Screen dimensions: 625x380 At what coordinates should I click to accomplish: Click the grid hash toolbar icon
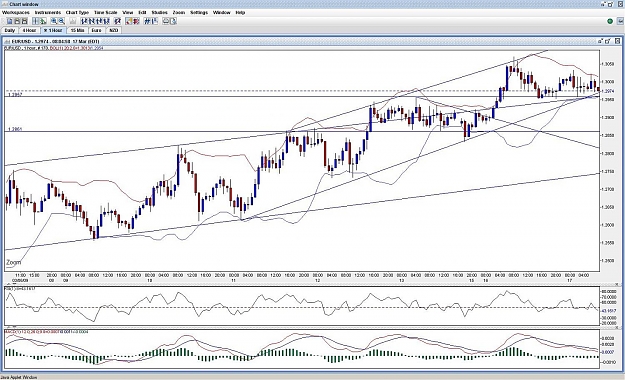(x=147, y=21)
